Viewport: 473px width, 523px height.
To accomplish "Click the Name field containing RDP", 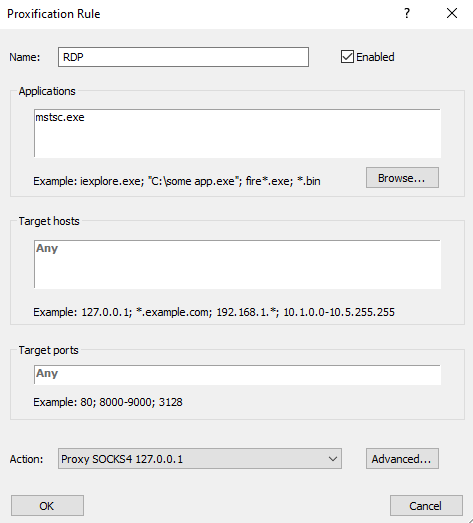I will 183,57.
